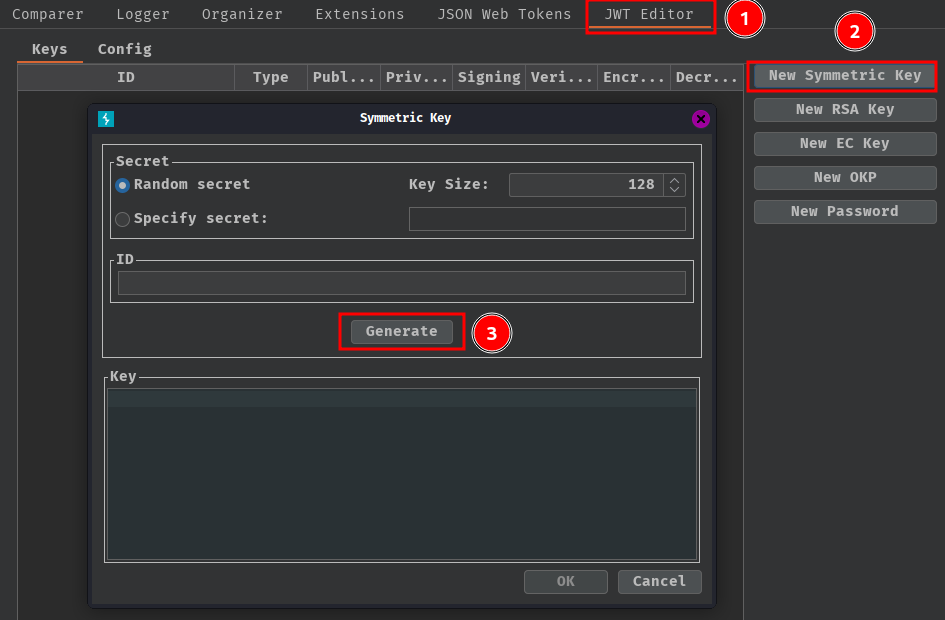
Task: Click the Burp lightning icon in dialog title
Action: [106, 119]
